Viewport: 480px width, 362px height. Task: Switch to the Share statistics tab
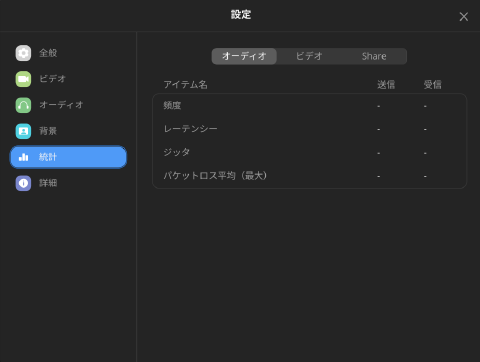[x=374, y=56]
